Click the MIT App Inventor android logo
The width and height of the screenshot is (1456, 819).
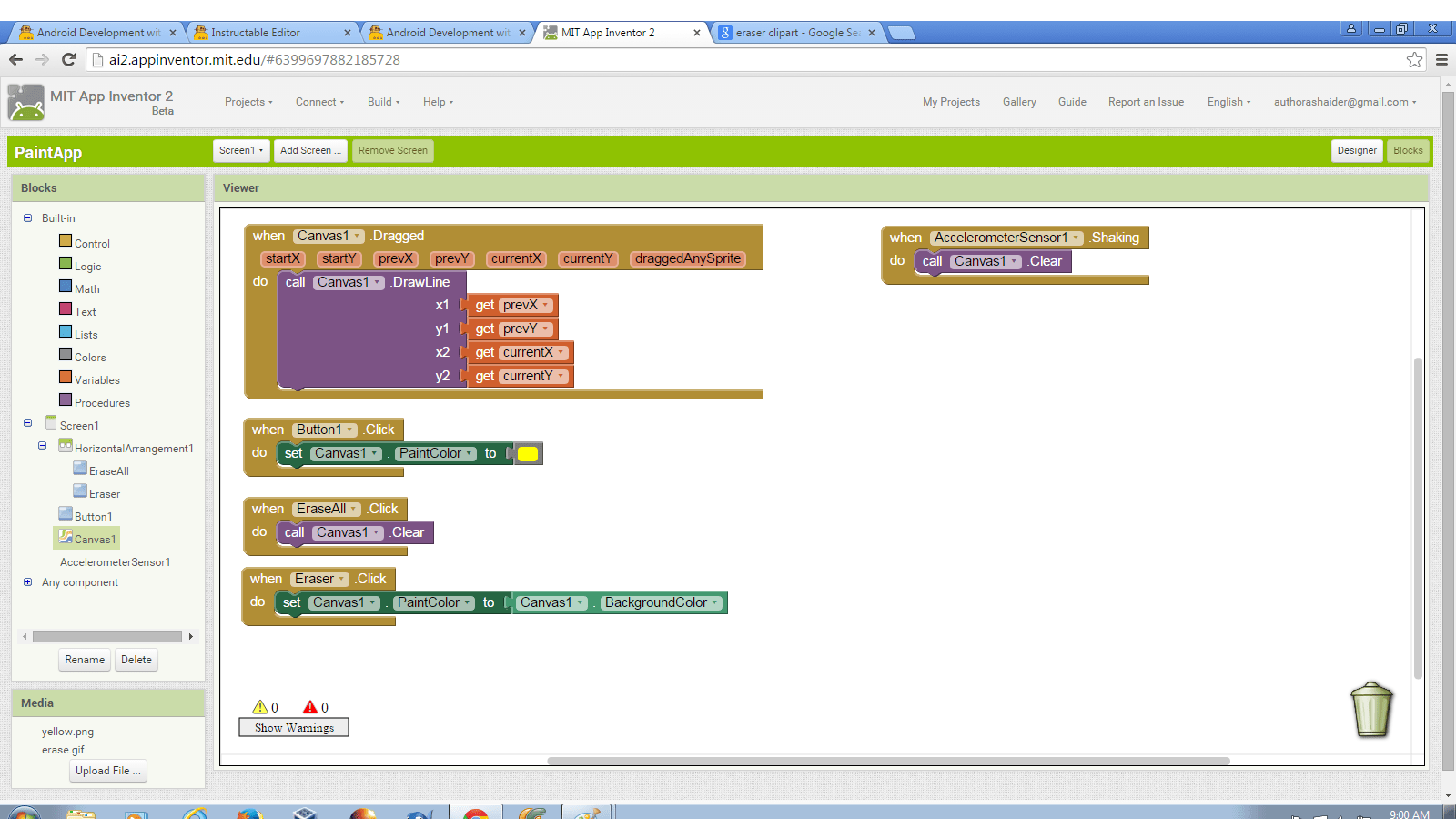26,102
